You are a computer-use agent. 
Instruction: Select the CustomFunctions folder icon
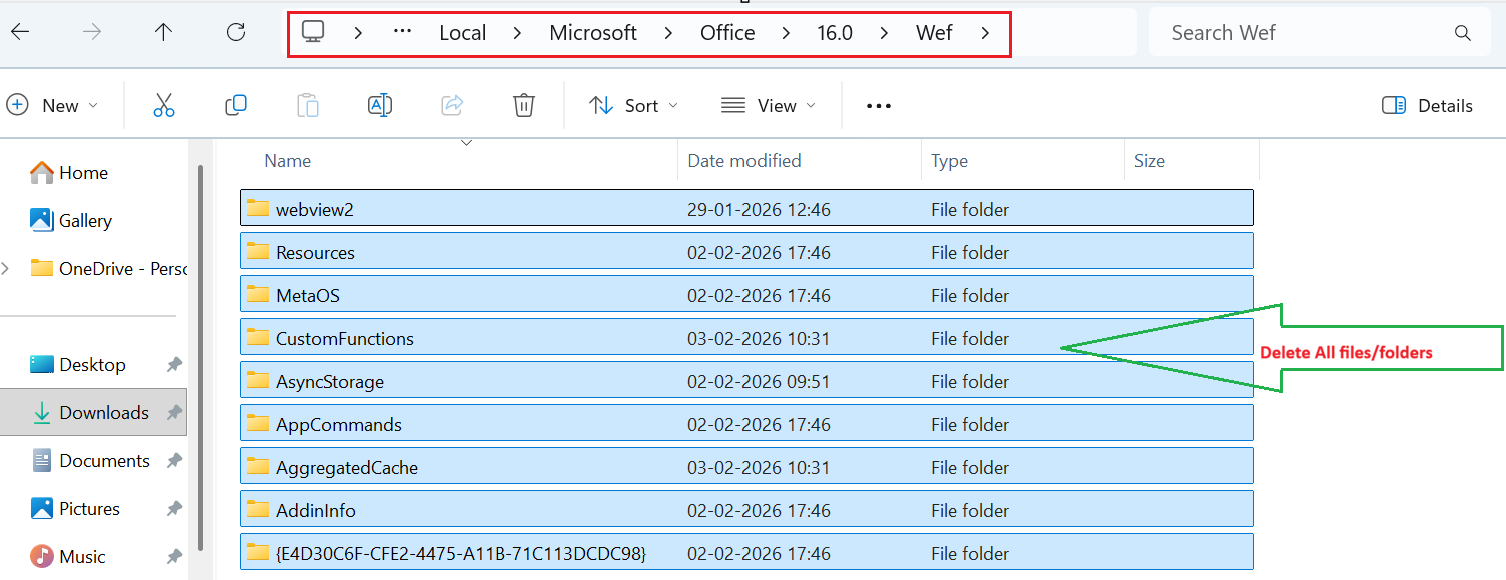[259, 337]
